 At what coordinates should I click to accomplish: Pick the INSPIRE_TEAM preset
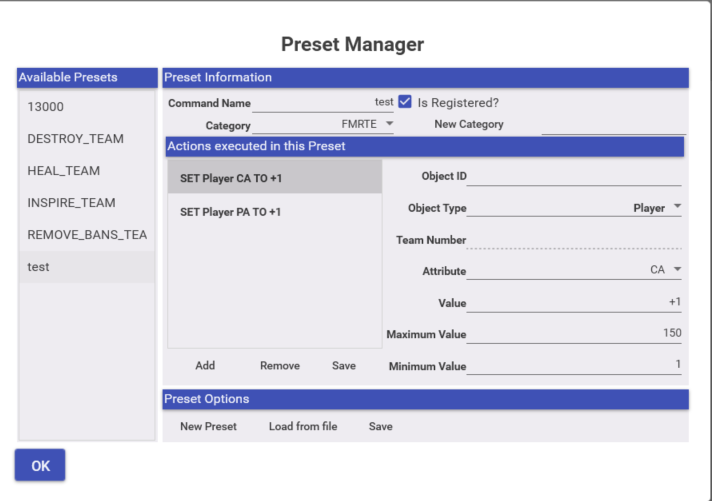tap(87, 203)
